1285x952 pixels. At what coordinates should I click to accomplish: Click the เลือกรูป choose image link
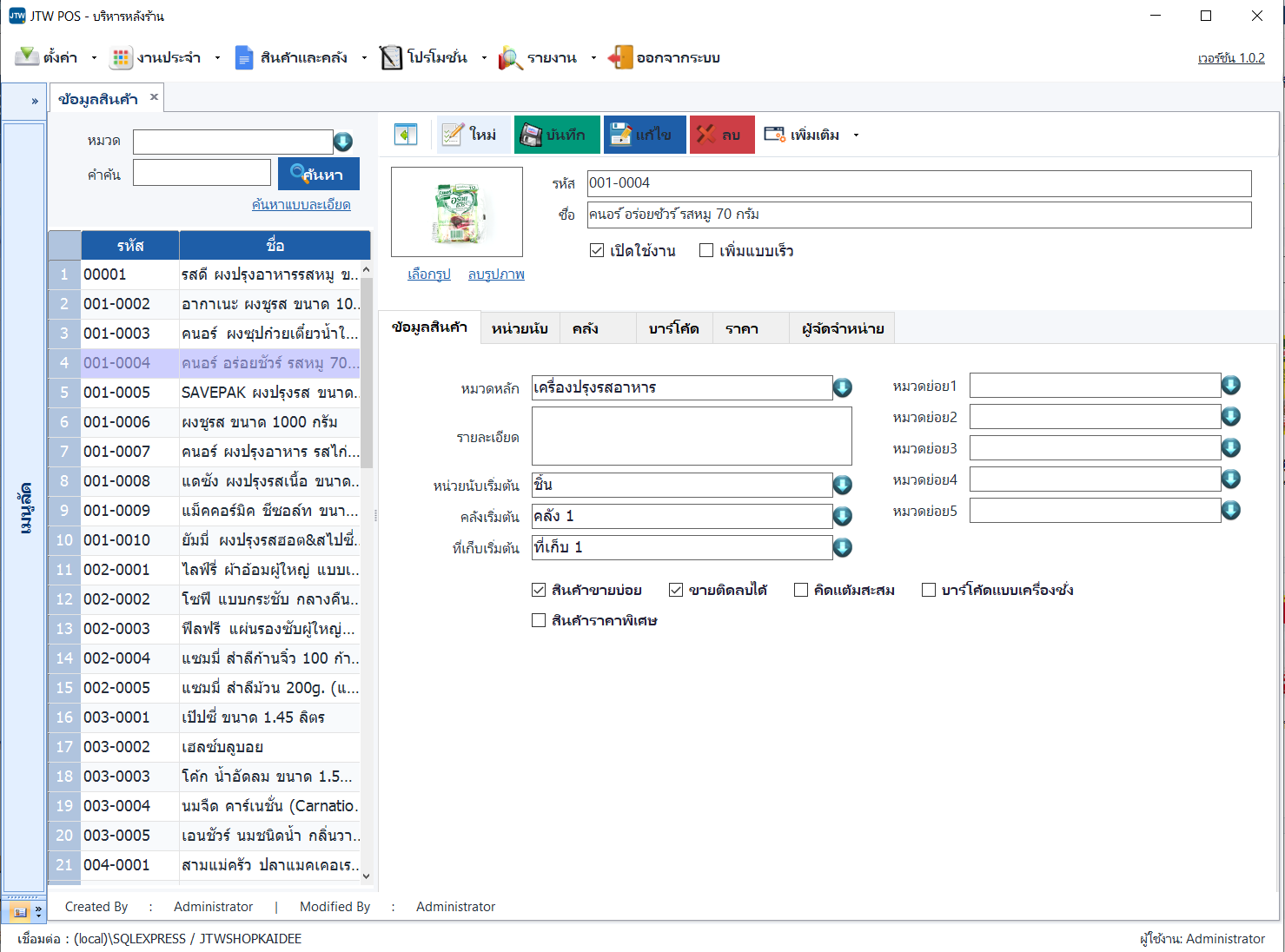click(429, 274)
